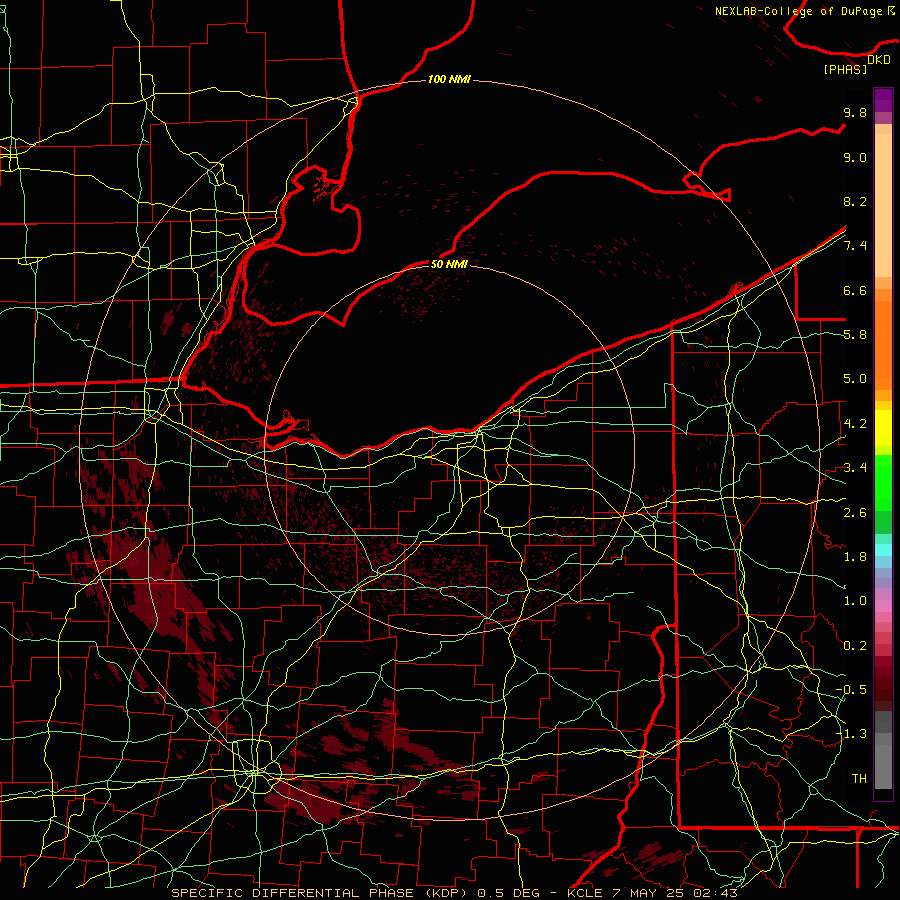Image resolution: width=900 pixels, height=900 pixels.
Task: Click the TH threshold legend label
Action: coord(859,779)
